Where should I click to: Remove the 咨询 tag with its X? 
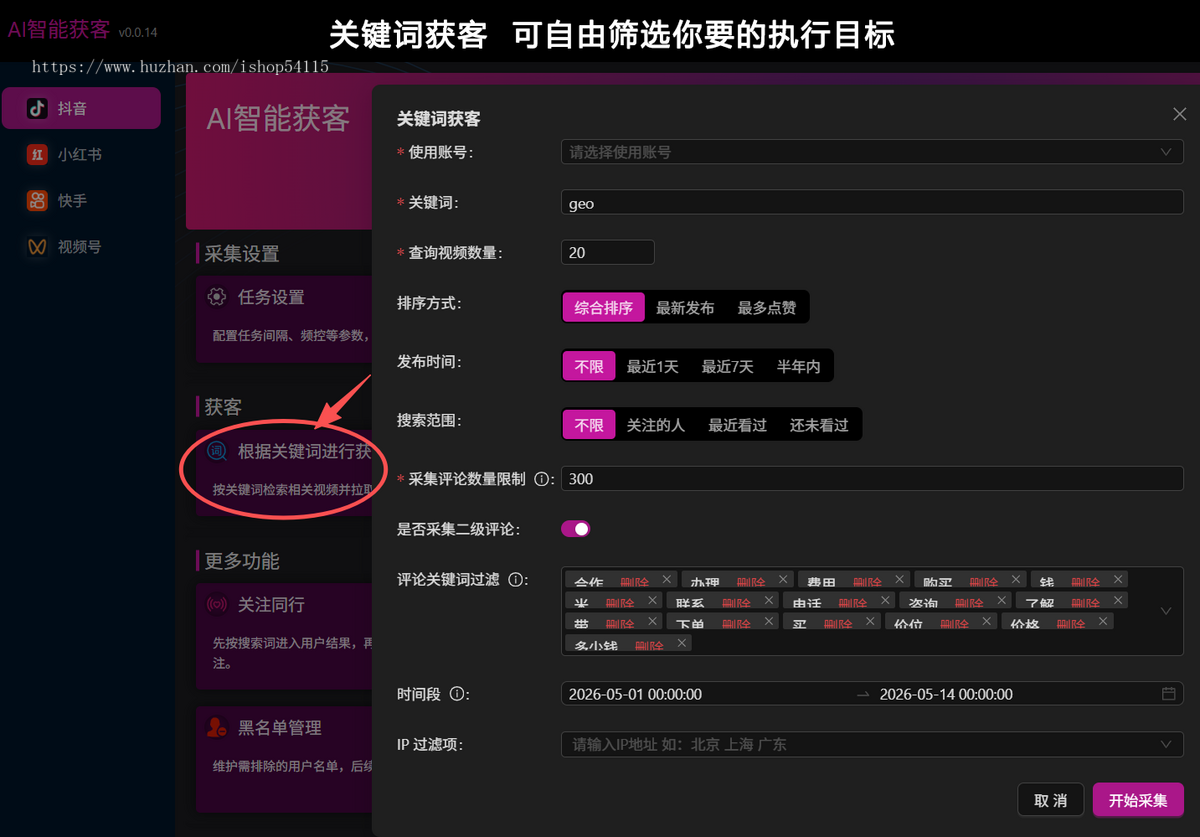[1002, 601]
